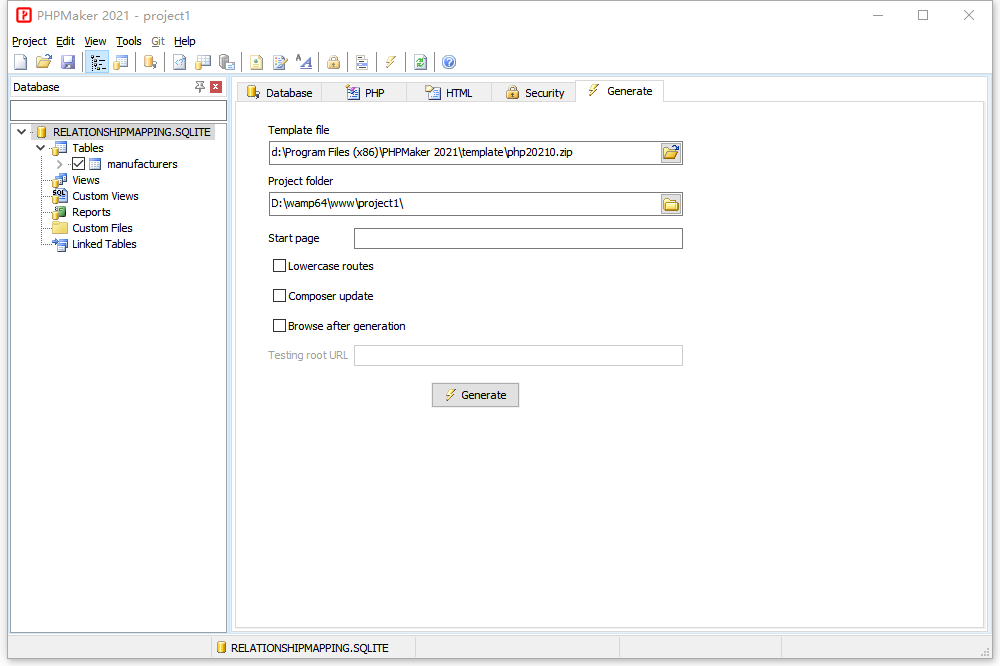1000x666 pixels.
Task: Click the code page toolbar icon
Action: 180,62
